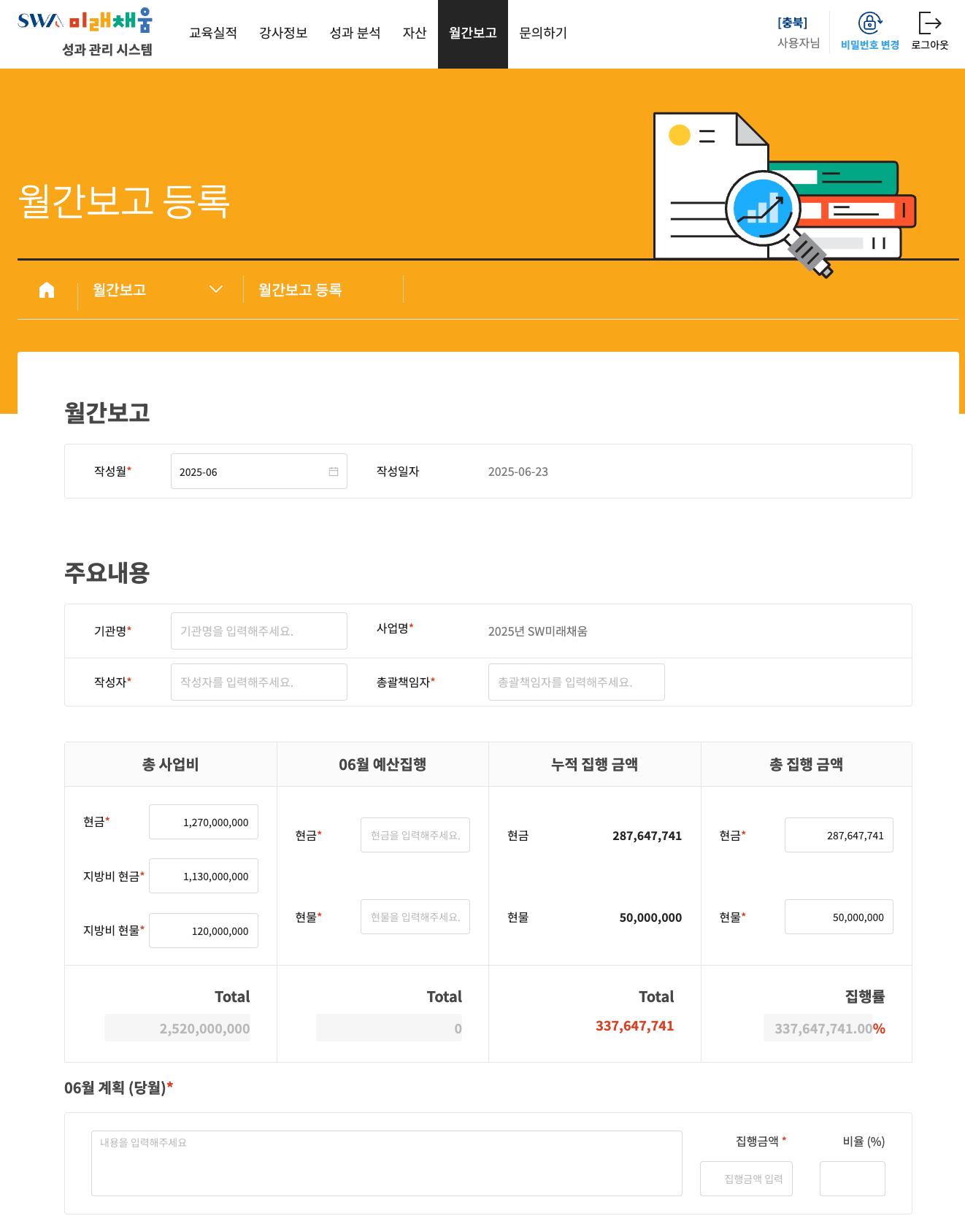This screenshot has height=1232, width=965.
Task: Focus the 작성월 date field 2025-06
Action: coord(259,471)
